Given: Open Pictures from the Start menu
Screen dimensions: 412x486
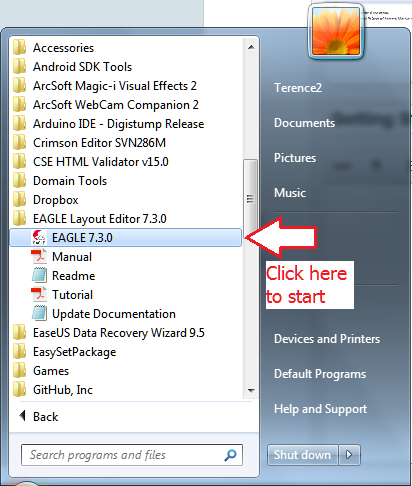Looking at the screenshot, I should click(295, 158).
